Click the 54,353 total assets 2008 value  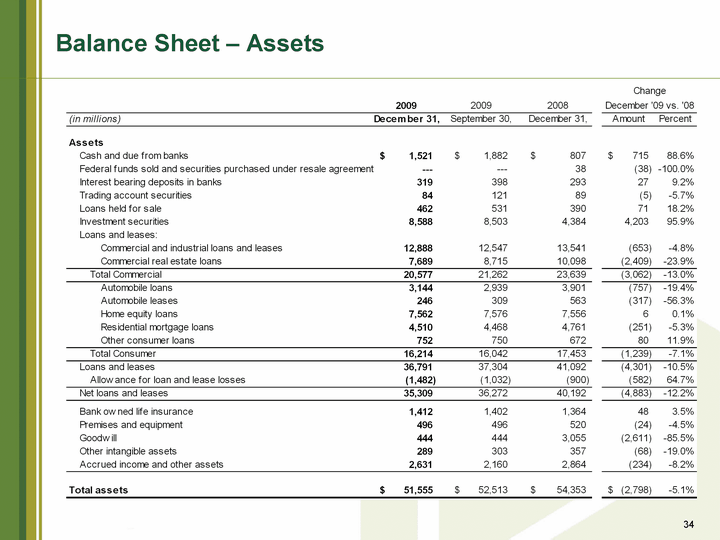click(572, 490)
